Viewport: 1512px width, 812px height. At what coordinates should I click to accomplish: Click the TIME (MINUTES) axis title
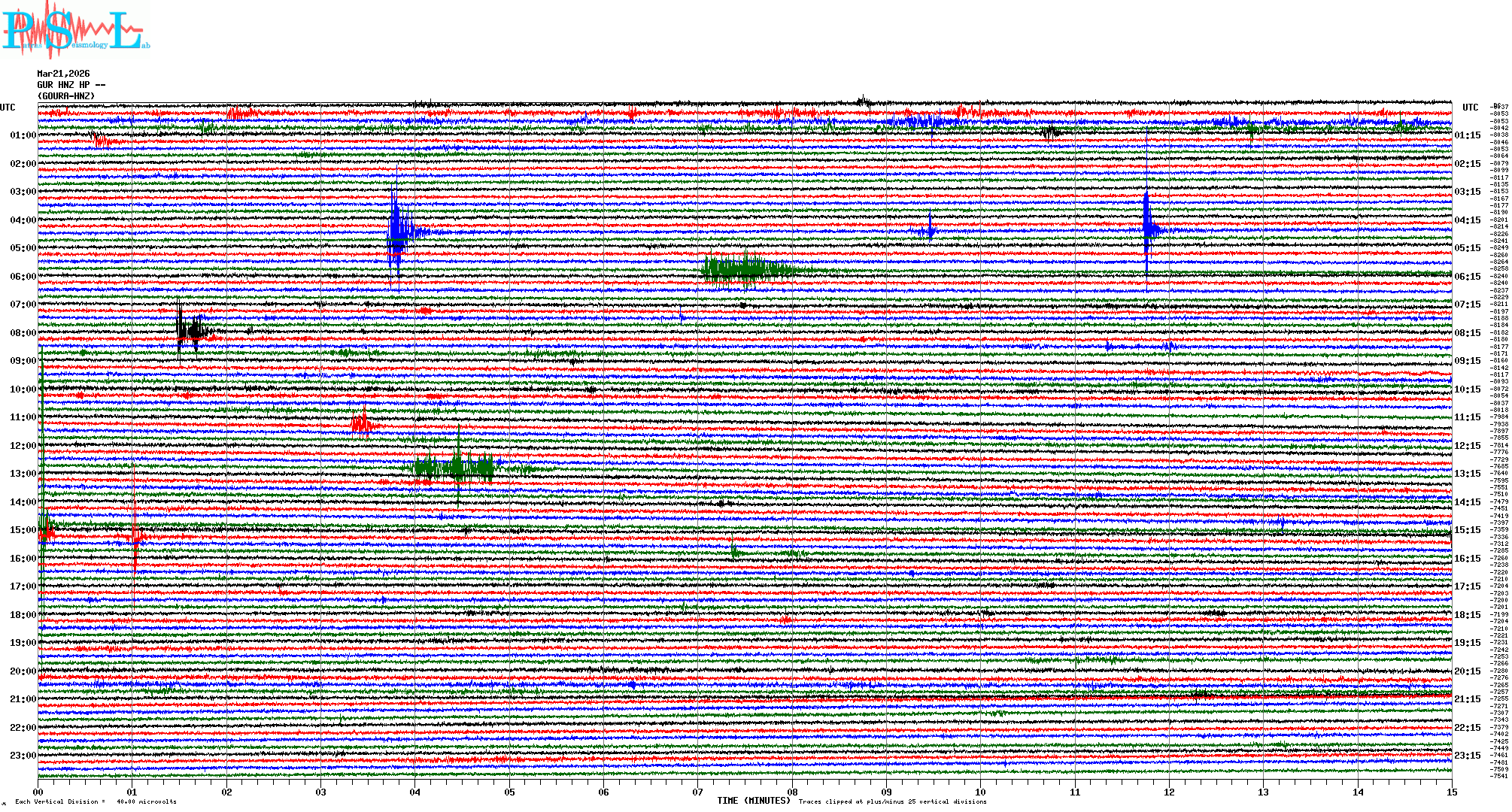[753, 801]
